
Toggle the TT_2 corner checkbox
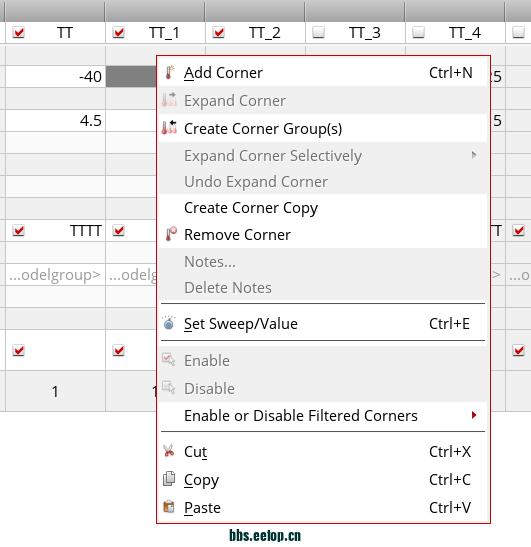click(x=219, y=32)
